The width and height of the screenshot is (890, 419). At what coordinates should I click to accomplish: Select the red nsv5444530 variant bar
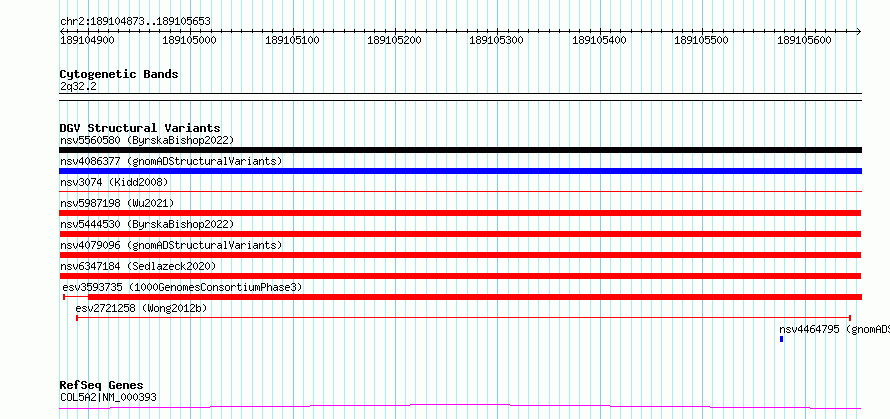460,234
